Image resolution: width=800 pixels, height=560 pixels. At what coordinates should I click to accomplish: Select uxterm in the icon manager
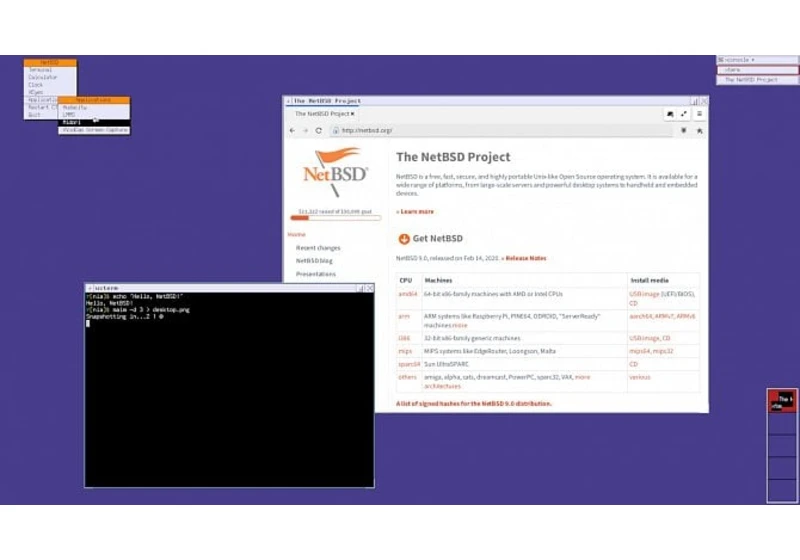coord(757,70)
